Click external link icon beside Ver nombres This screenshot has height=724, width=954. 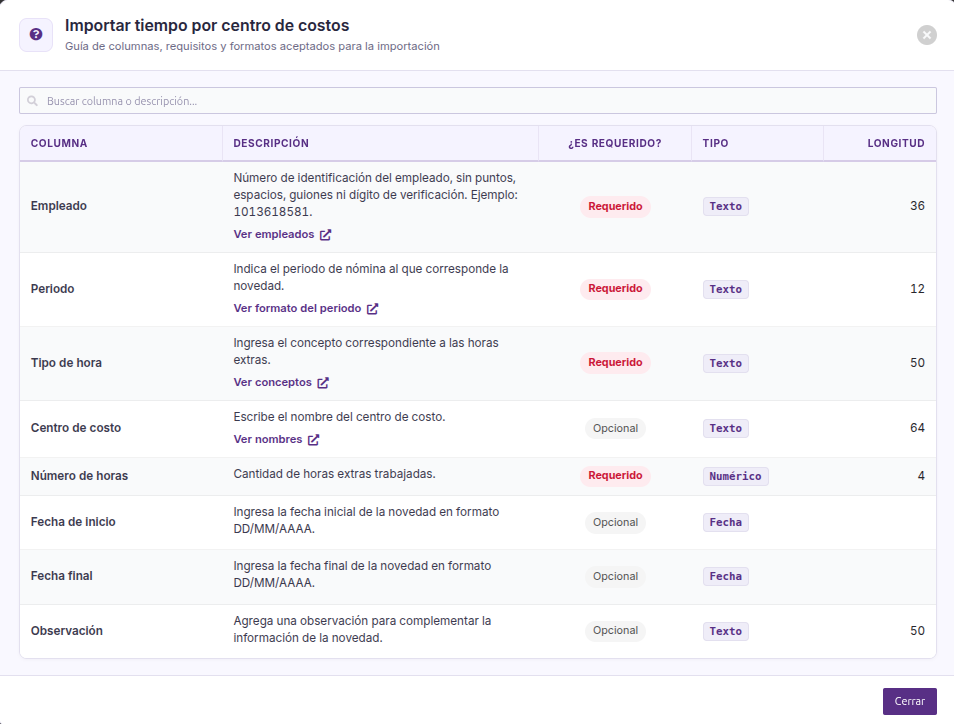pos(313,440)
